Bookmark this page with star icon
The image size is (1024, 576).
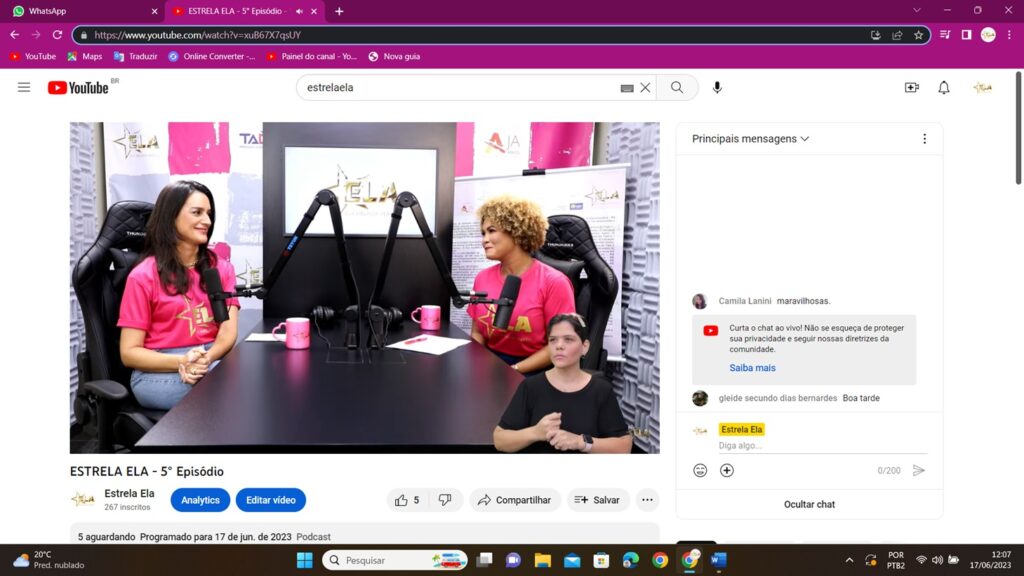918,35
